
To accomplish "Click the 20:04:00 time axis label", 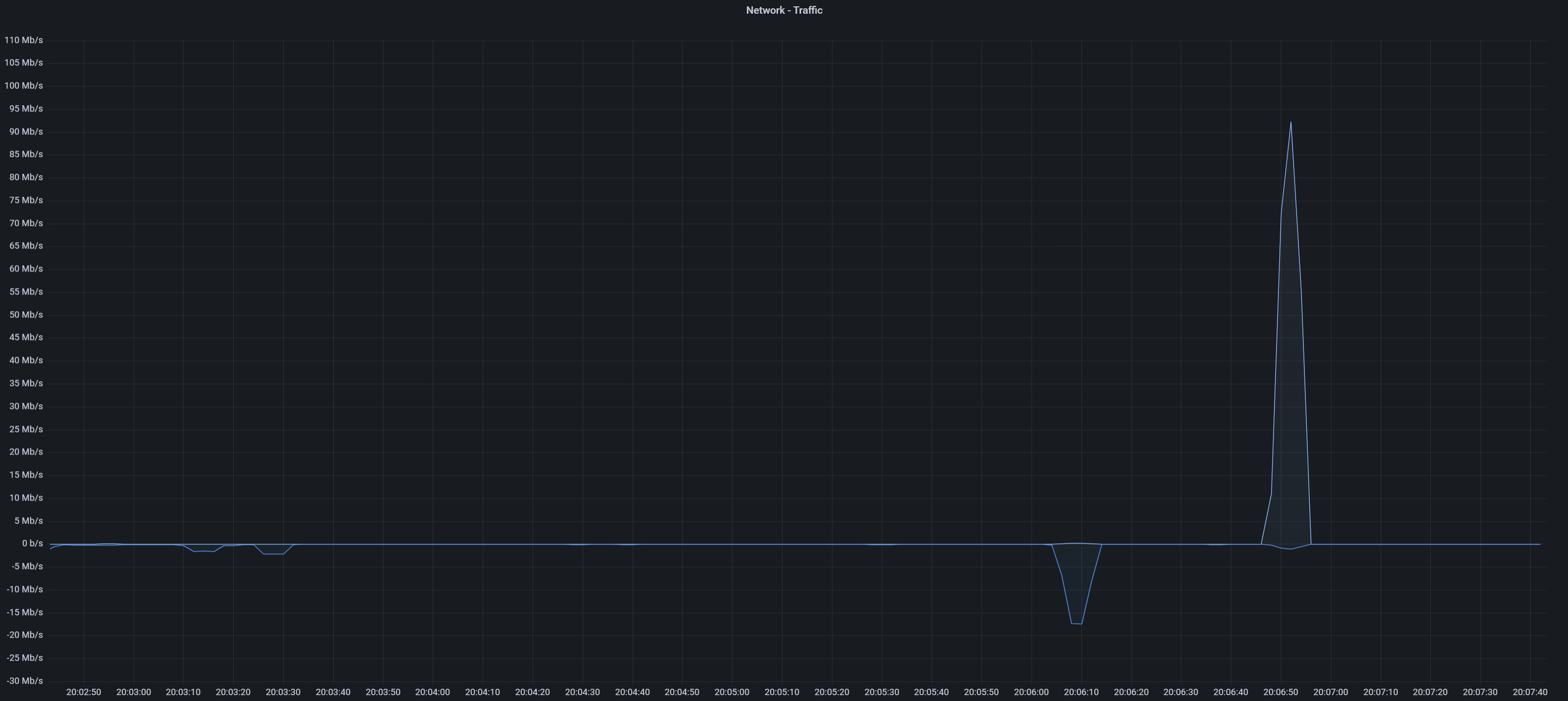I will click(433, 693).
